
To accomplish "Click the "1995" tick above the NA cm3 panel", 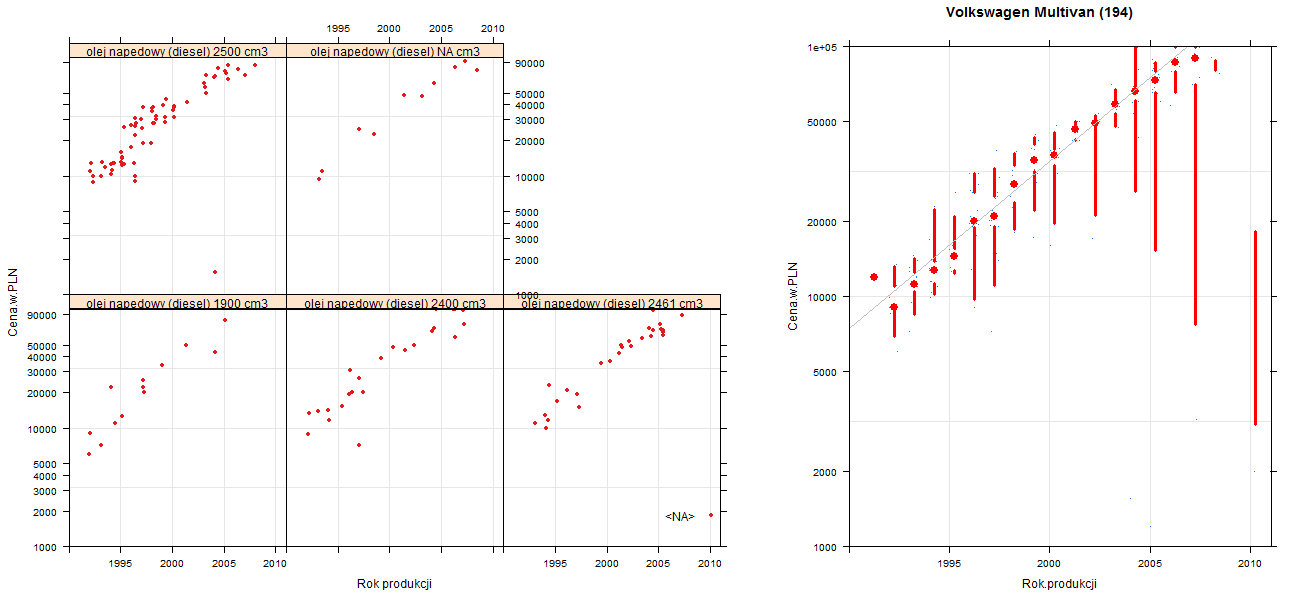I will [338, 28].
